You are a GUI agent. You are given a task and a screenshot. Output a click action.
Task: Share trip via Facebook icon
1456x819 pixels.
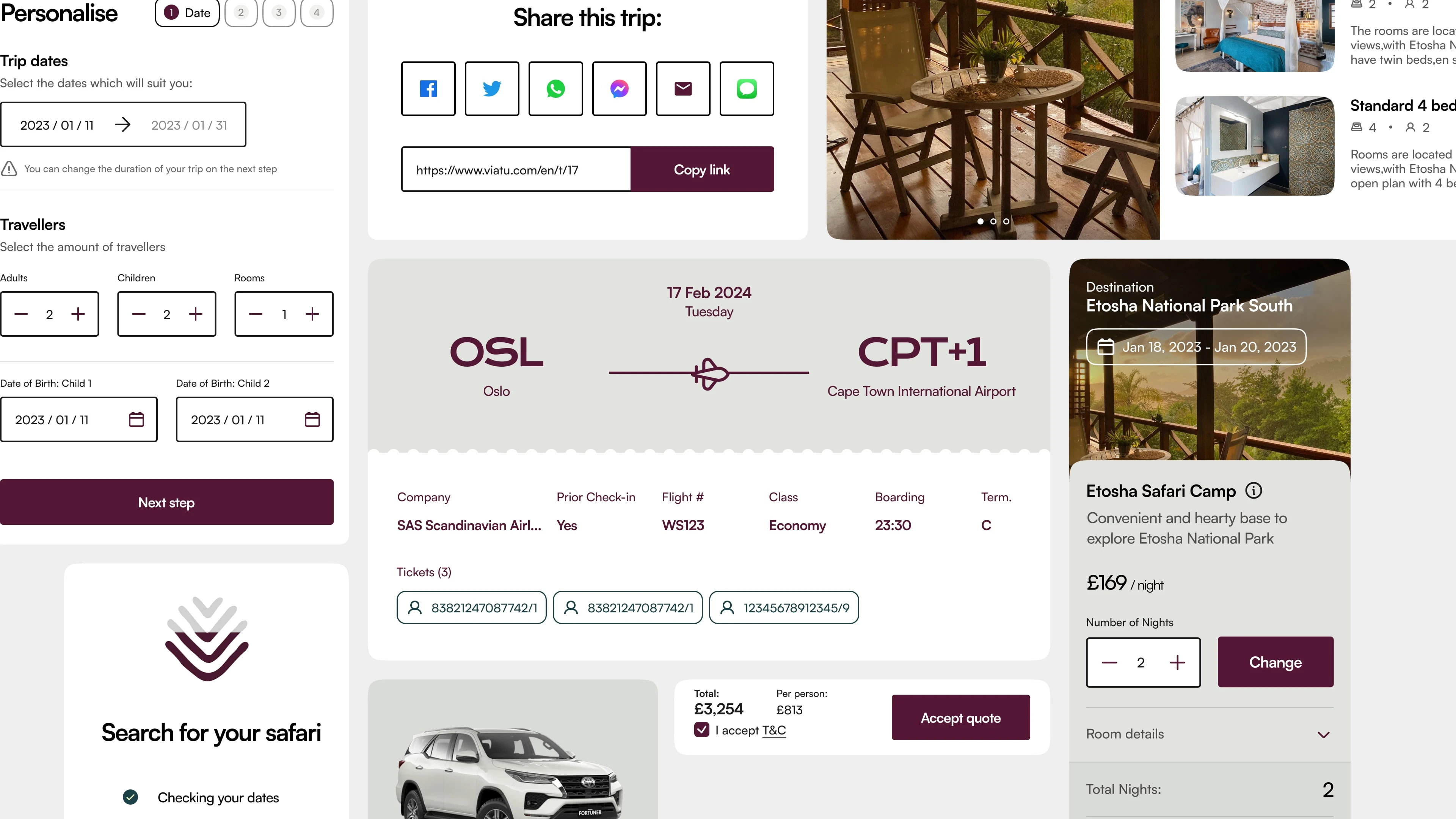[x=428, y=89]
